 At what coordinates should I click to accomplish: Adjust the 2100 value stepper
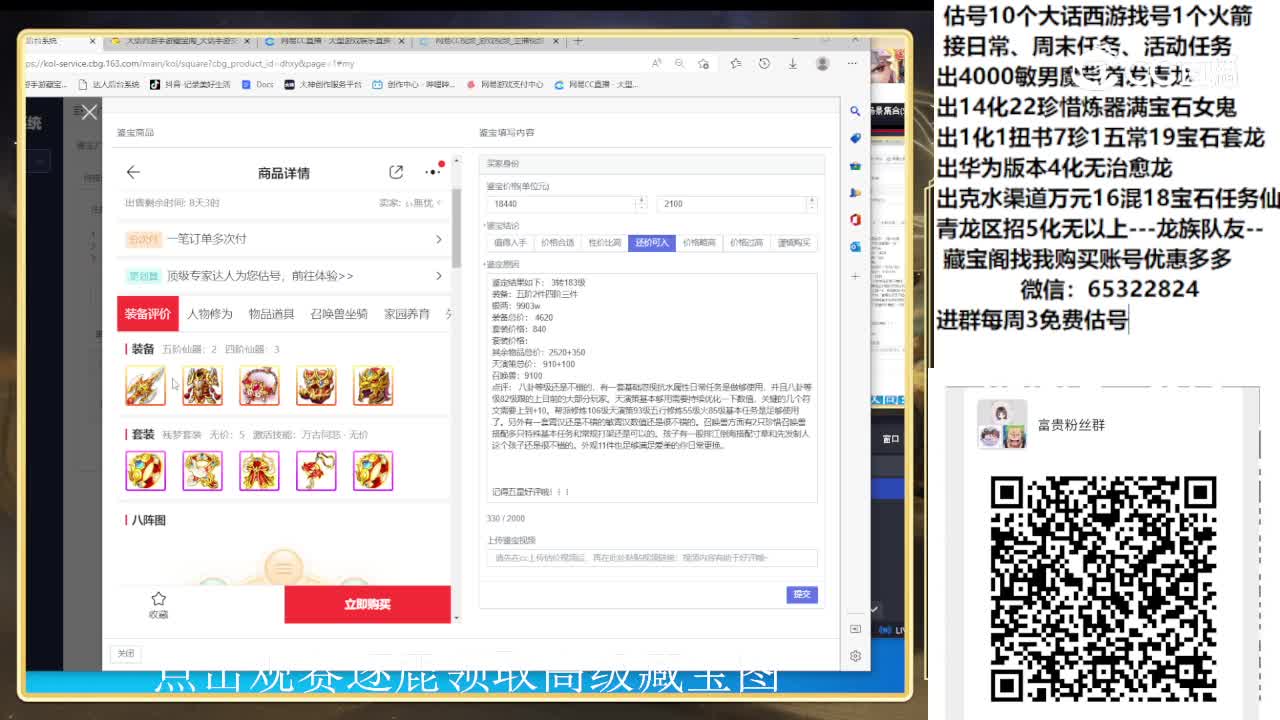coord(811,203)
